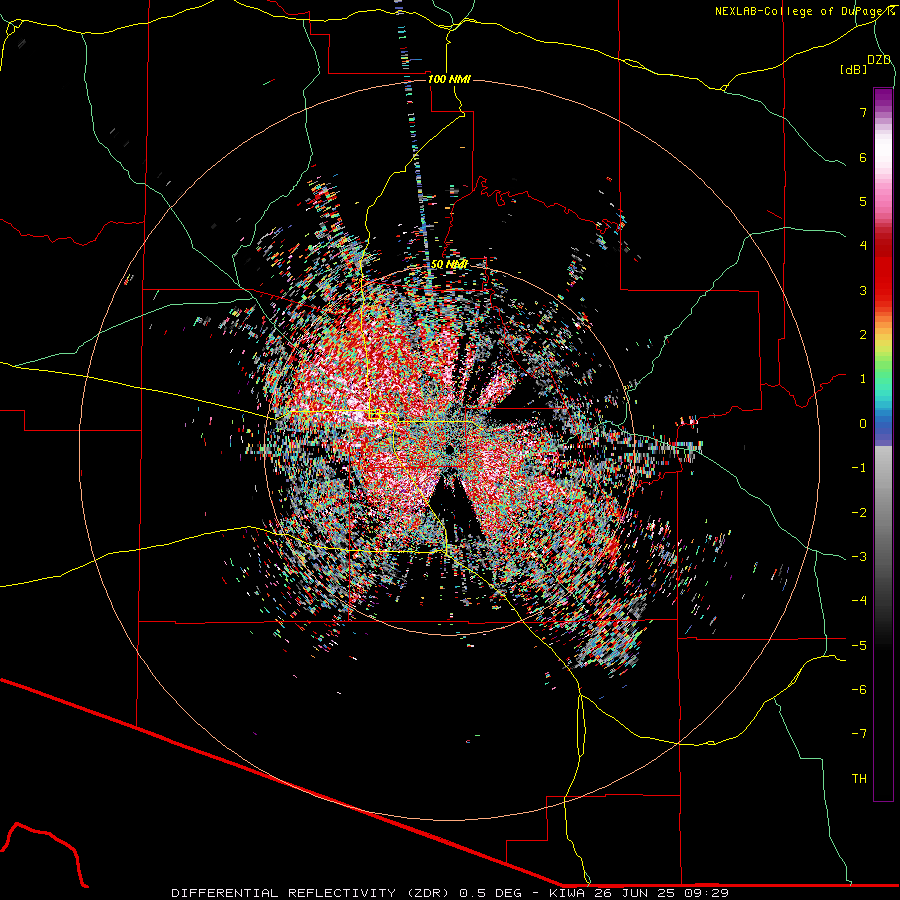Click the TH label on the scale
Viewport: 900px width, 900px height.
(859, 779)
